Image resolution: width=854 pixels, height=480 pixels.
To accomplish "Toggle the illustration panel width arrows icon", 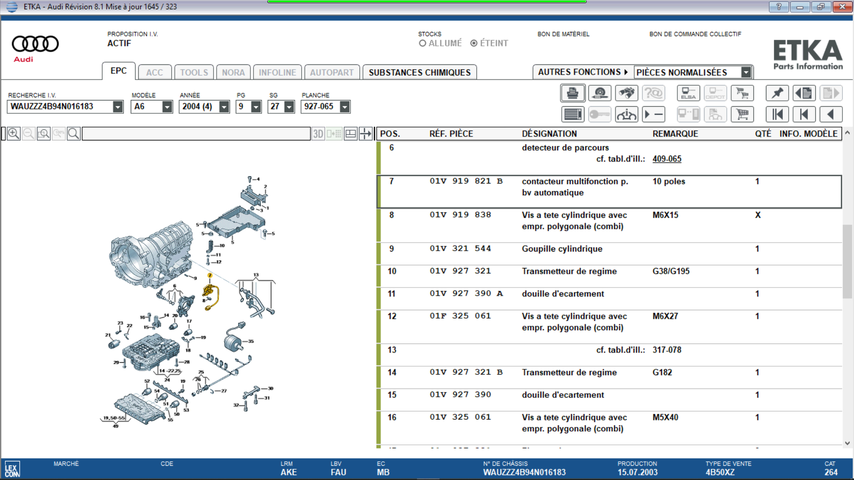I will click(366, 134).
